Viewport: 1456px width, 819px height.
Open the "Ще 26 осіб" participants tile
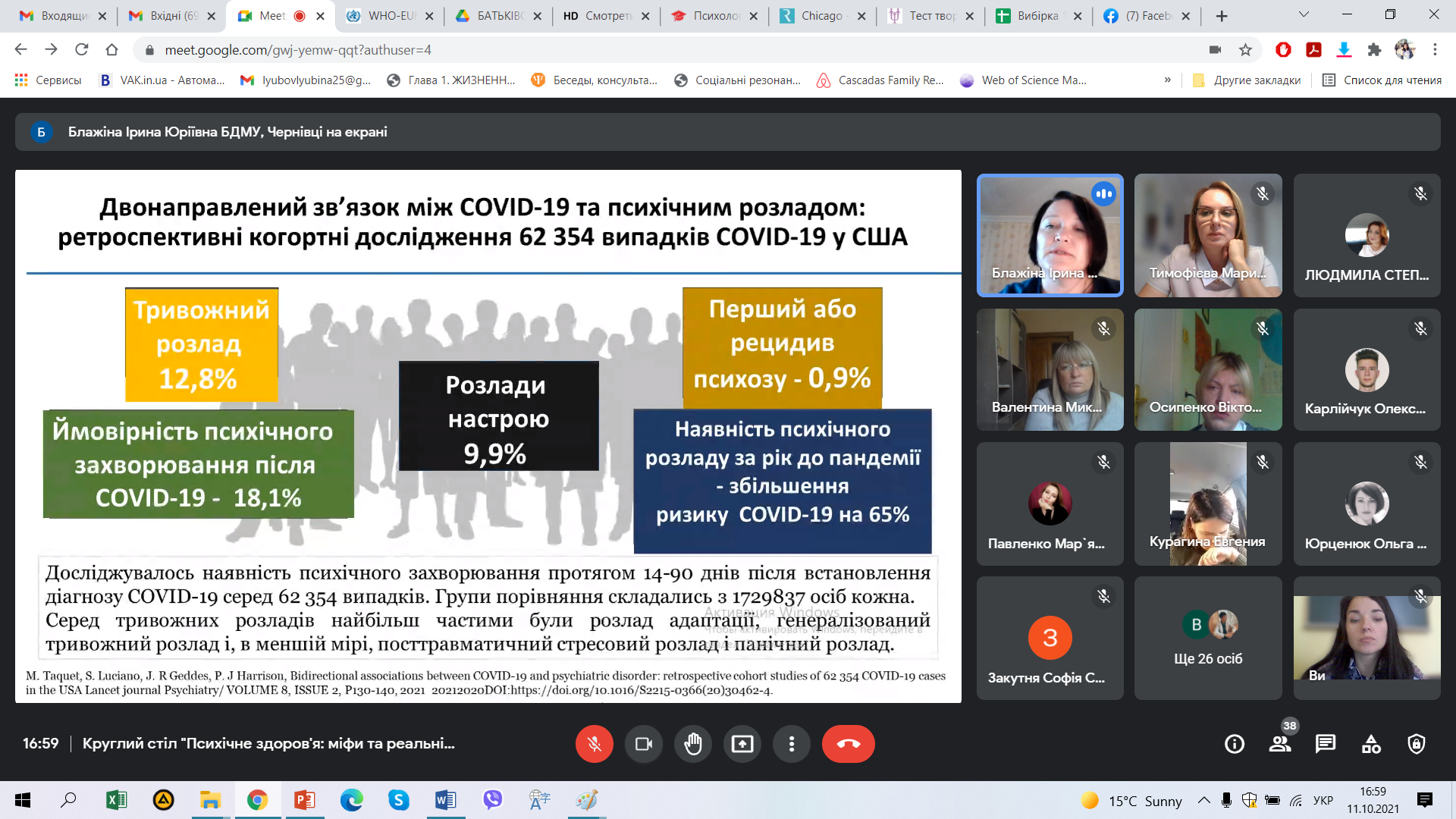(1208, 638)
